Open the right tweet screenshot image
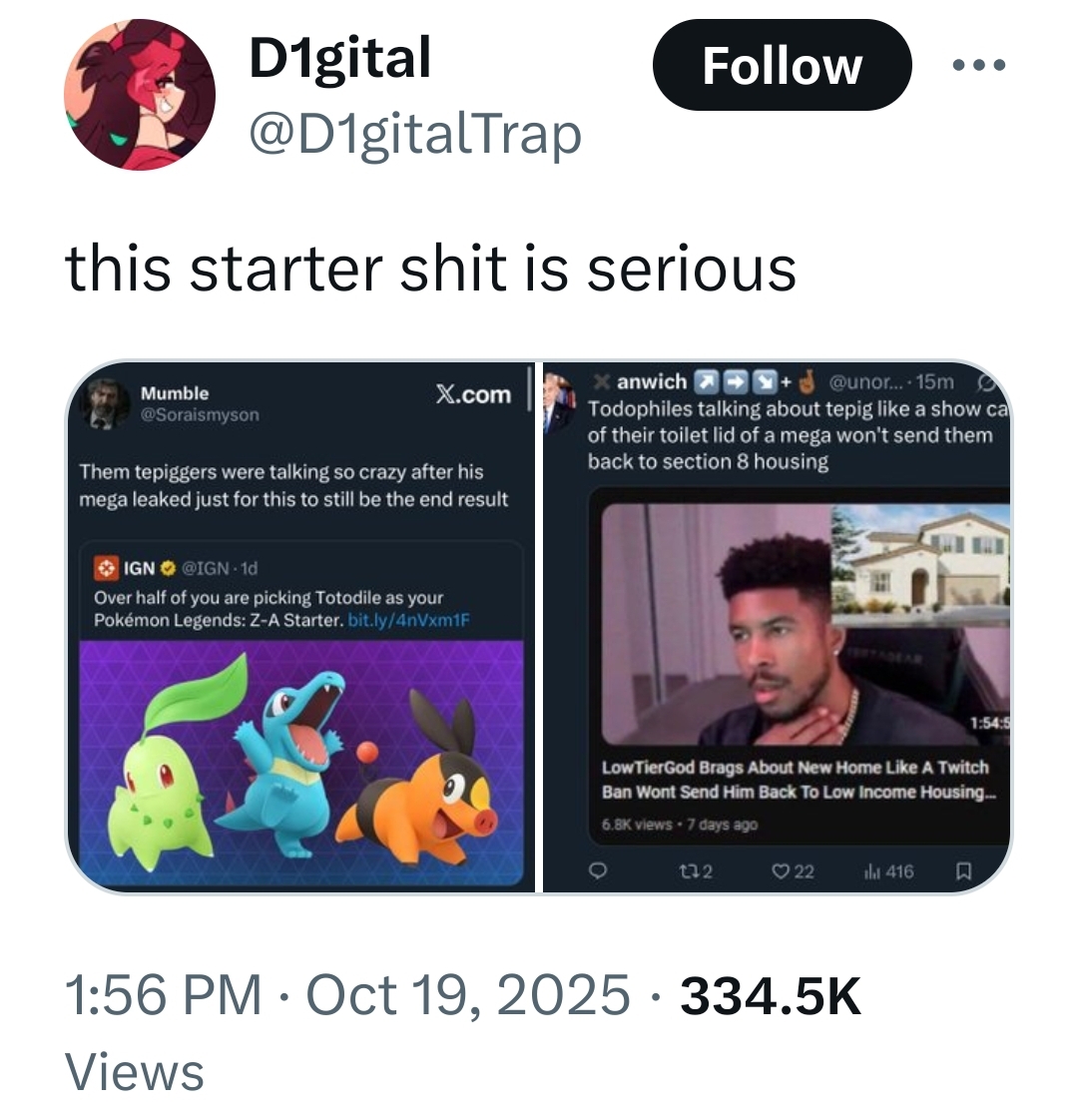Image resolution: width=1078 pixels, height=1120 pixels. pyautogui.click(x=777, y=627)
